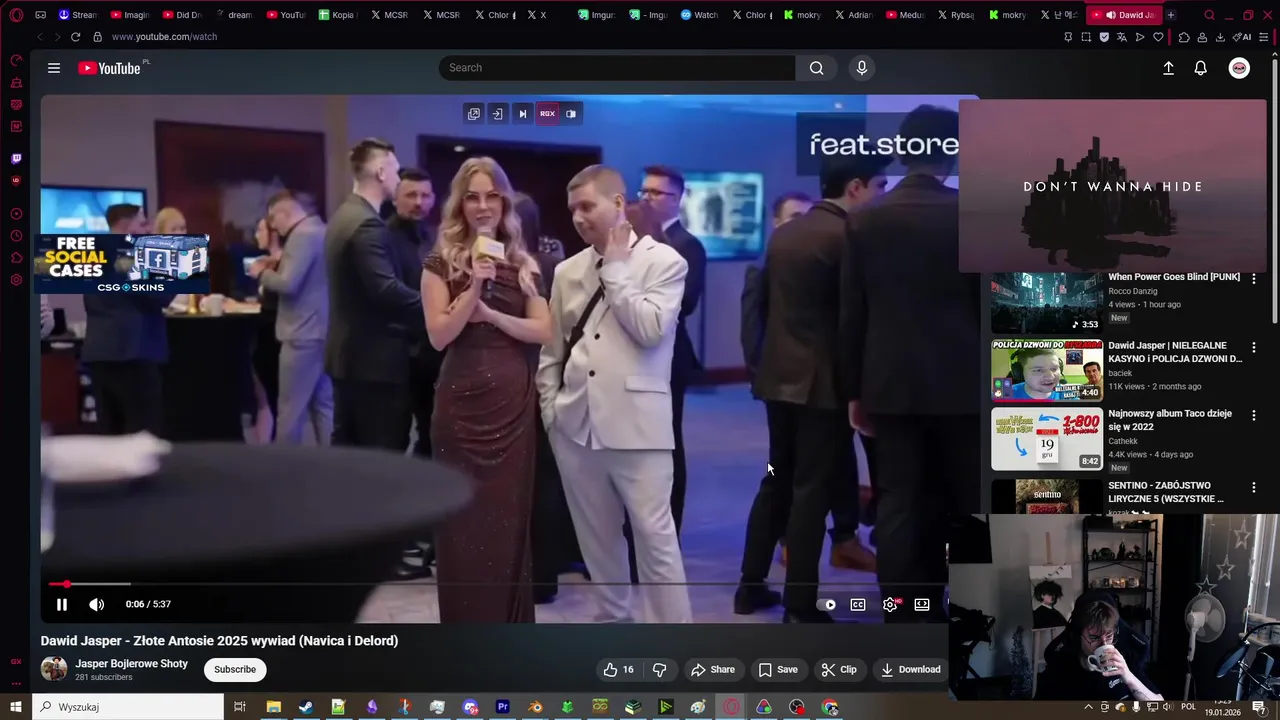The width and height of the screenshot is (1280, 720).
Task: Download the video
Action: (911, 670)
